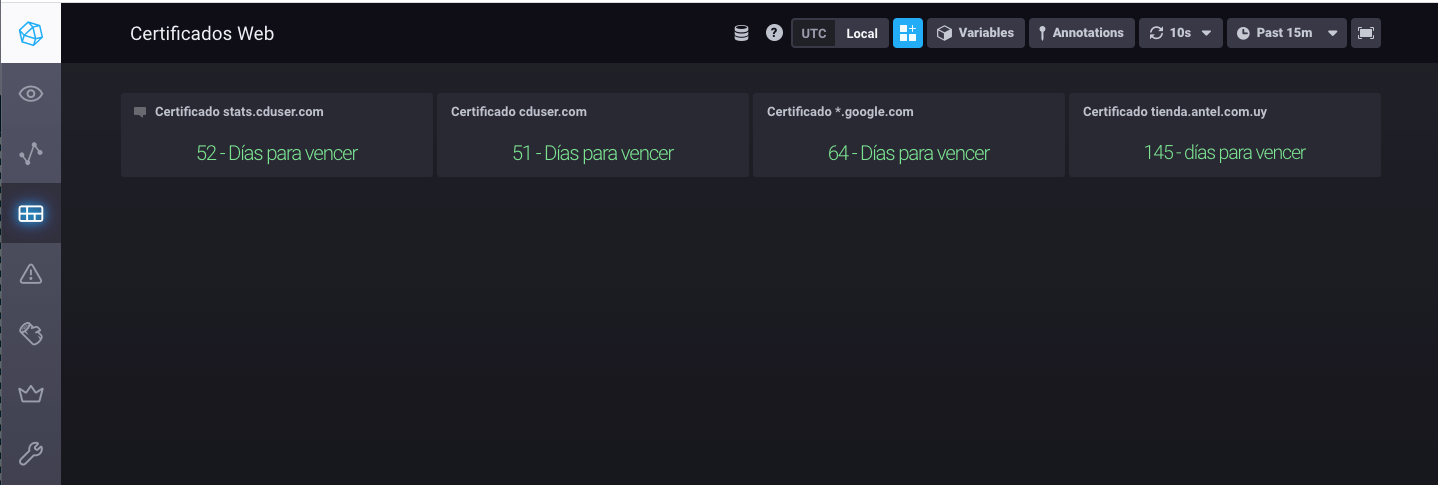Open the Chronograf home logo
The height and width of the screenshot is (485, 1438).
tap(30, 33)
